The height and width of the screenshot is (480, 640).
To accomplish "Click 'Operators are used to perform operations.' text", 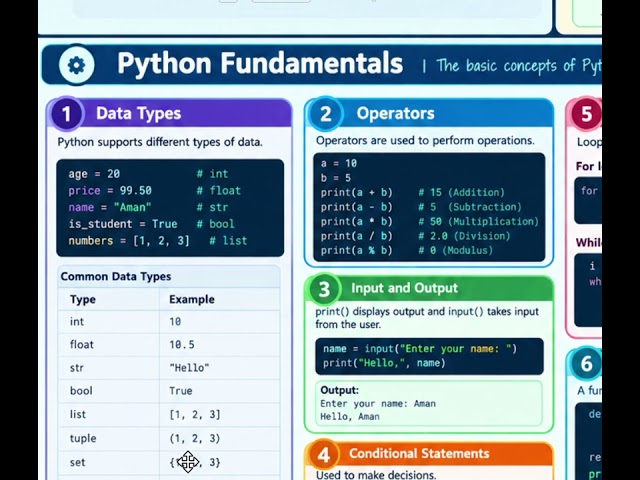I will click(425, 140).
